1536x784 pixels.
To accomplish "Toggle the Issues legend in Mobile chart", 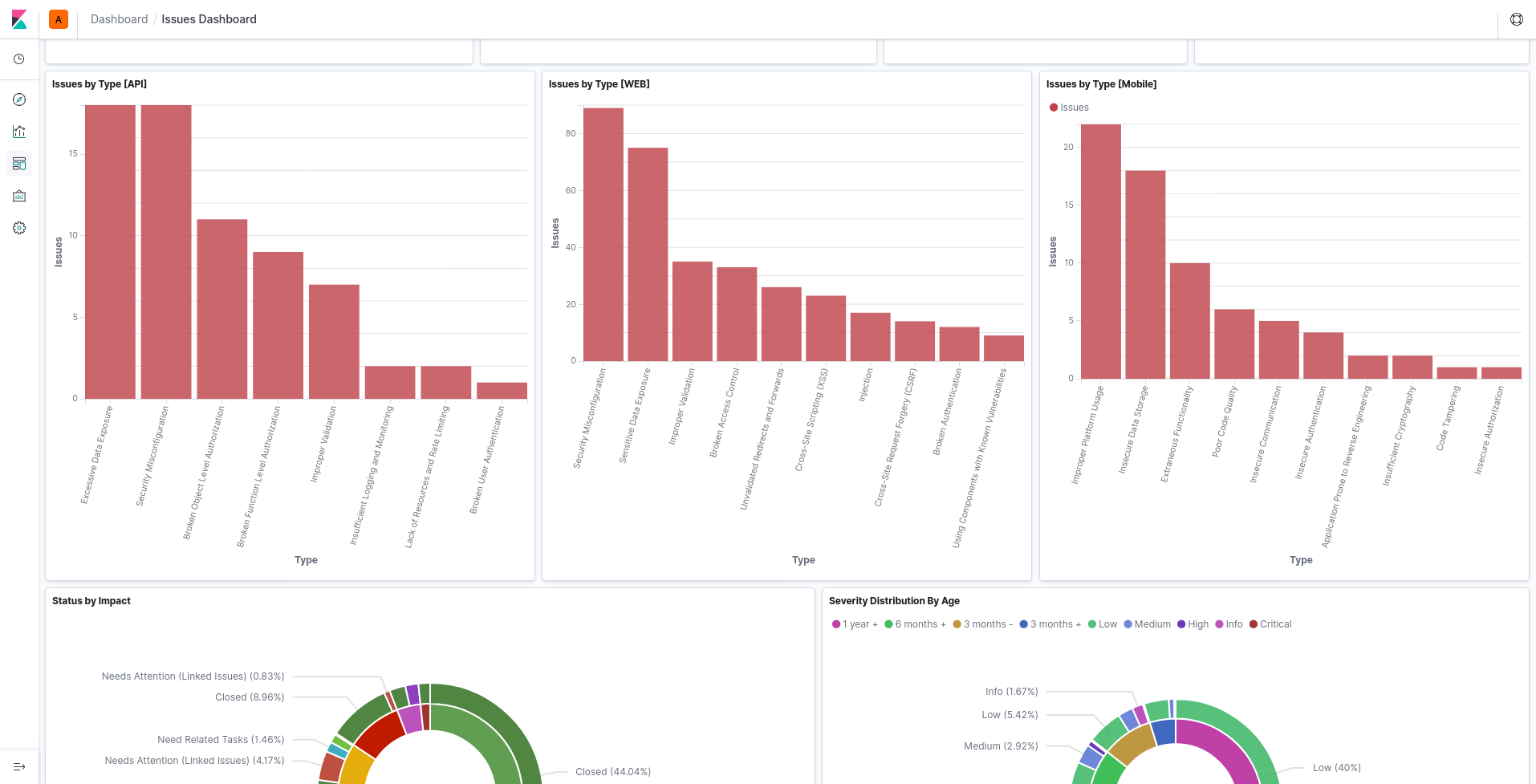I will [x=1069, y=108].
